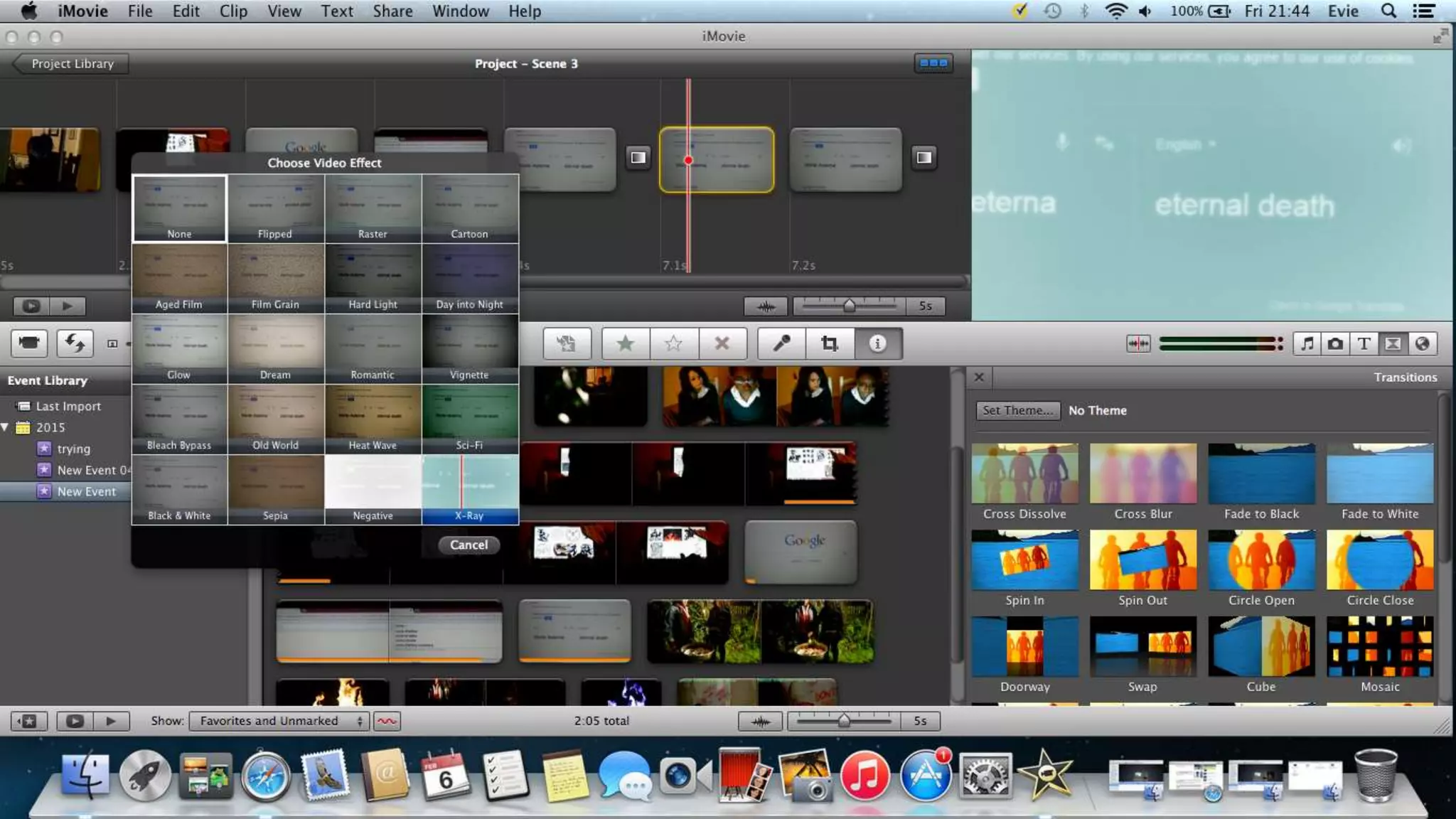The image size is (1456, 819).
Task: Select the Fade to Black transition
Action: [1261, 483]
